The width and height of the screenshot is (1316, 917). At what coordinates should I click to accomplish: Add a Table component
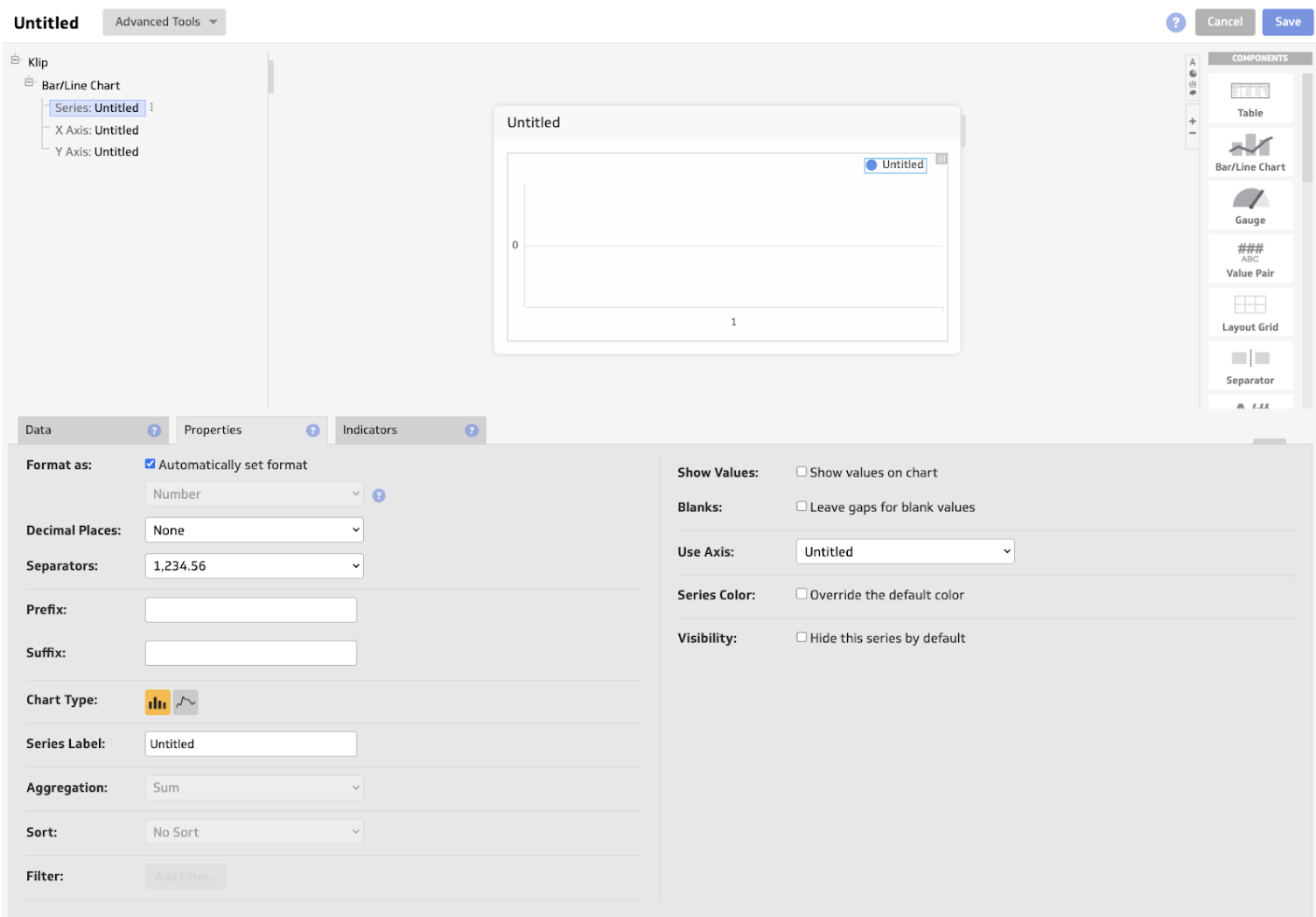1249,98
